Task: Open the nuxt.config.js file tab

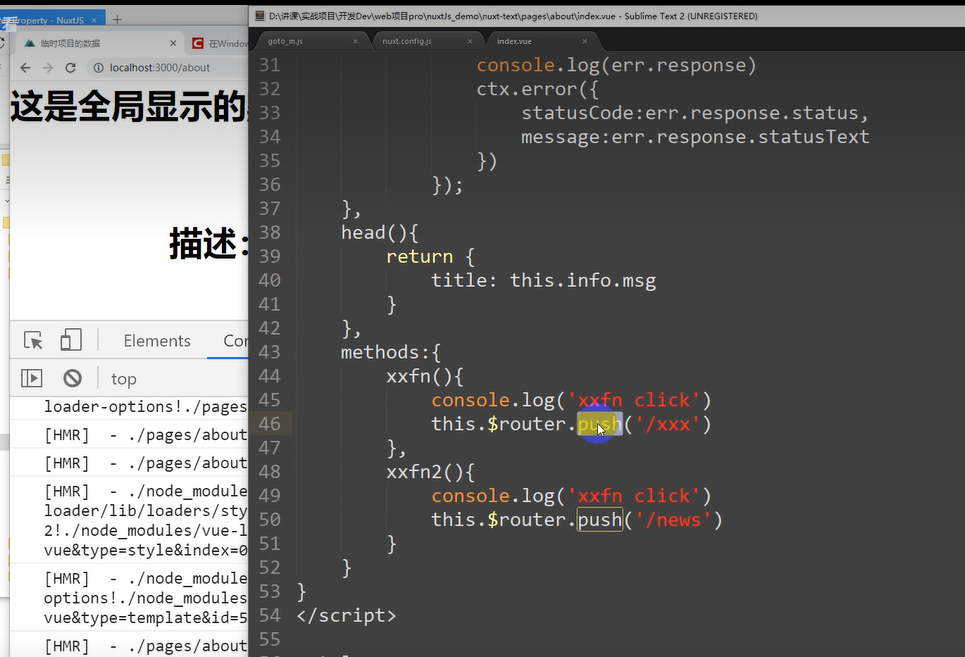Action: (407, 41)
